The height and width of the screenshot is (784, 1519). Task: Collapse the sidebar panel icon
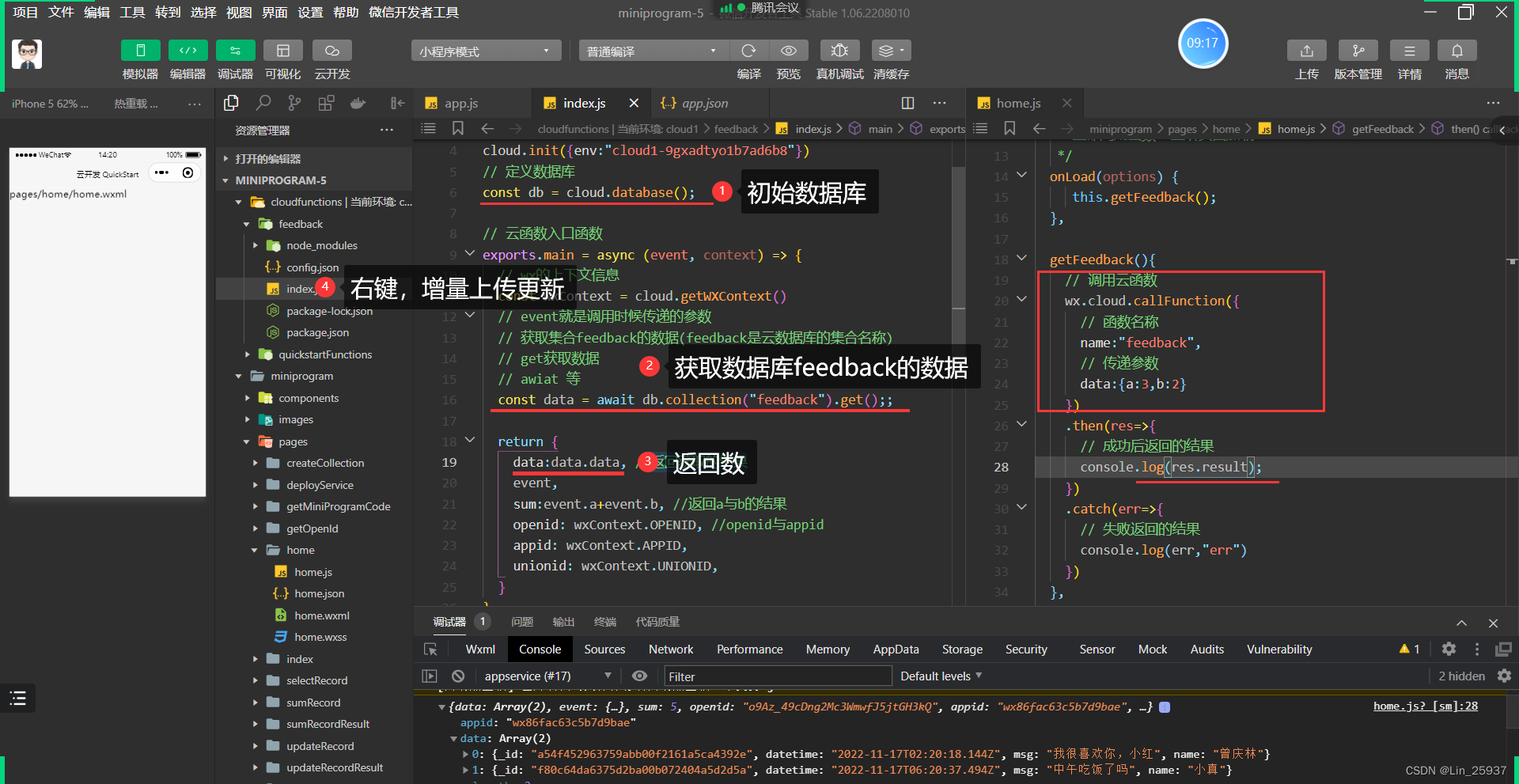[397, 103]
